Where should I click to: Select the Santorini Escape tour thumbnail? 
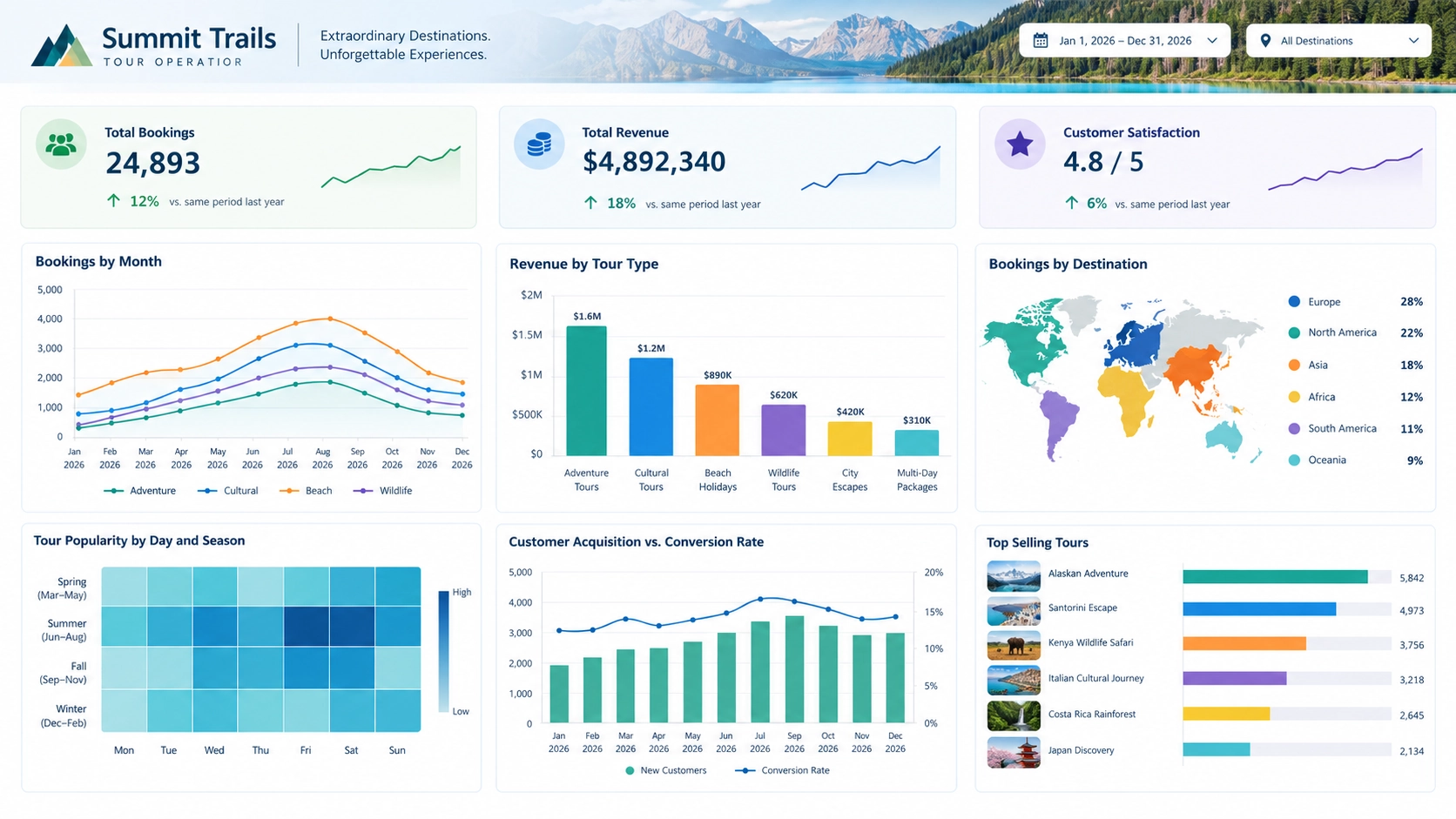[1014, 610]
